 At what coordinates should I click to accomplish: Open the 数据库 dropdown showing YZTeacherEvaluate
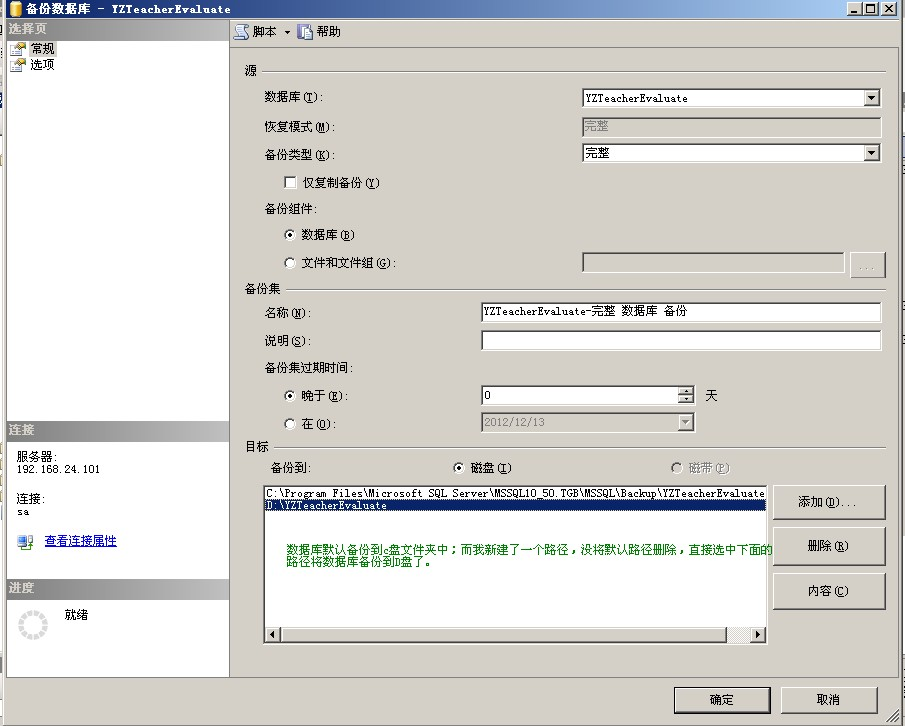pos(873,97)
